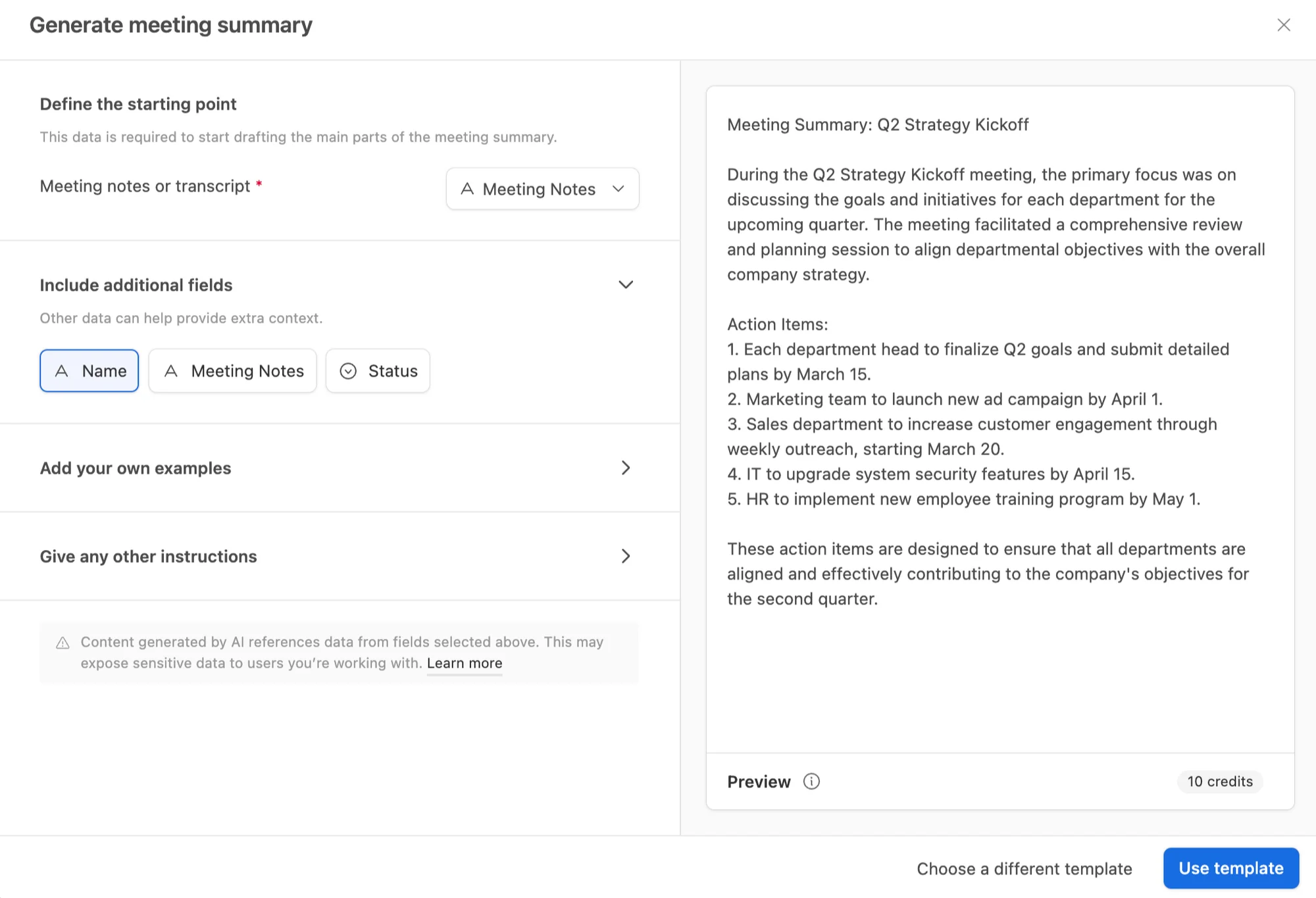The height and width of the screenshot is (898, 1316).
Task: Collapse the Include additional fields section
Action: coord(625,285)
